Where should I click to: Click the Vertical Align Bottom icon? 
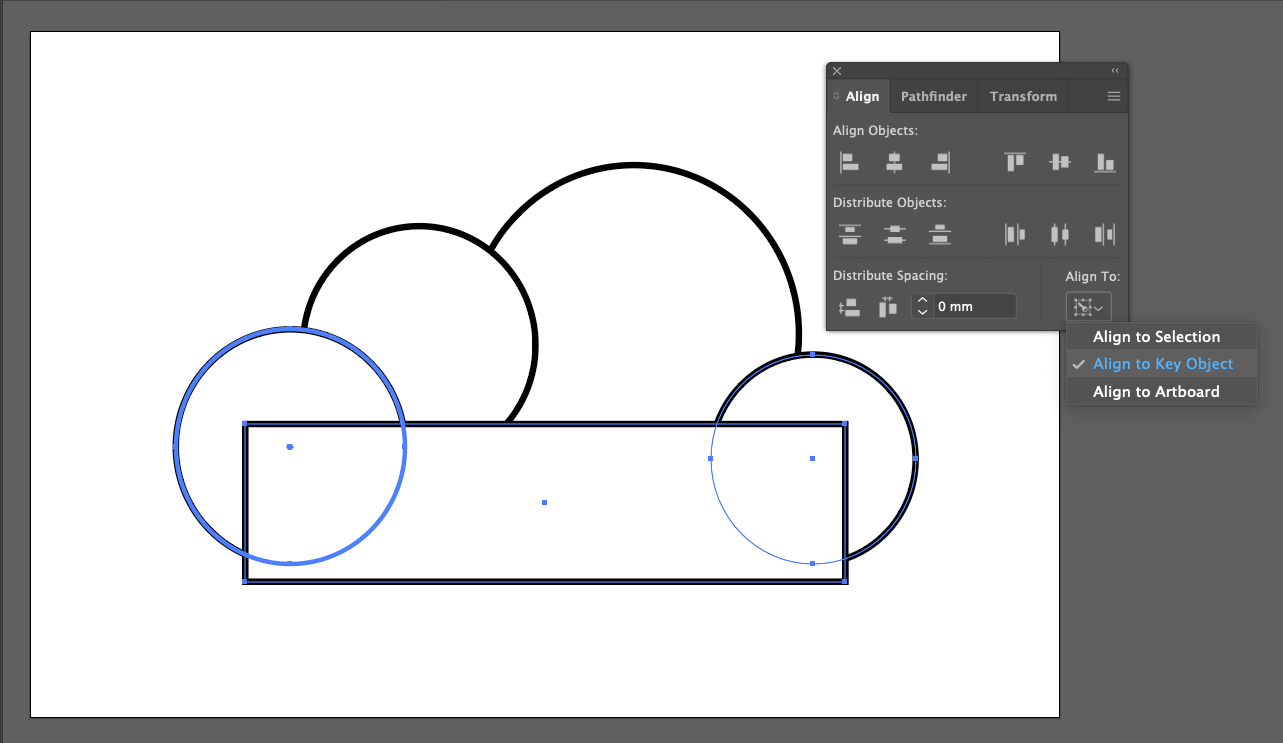(x=1104, y=162)
